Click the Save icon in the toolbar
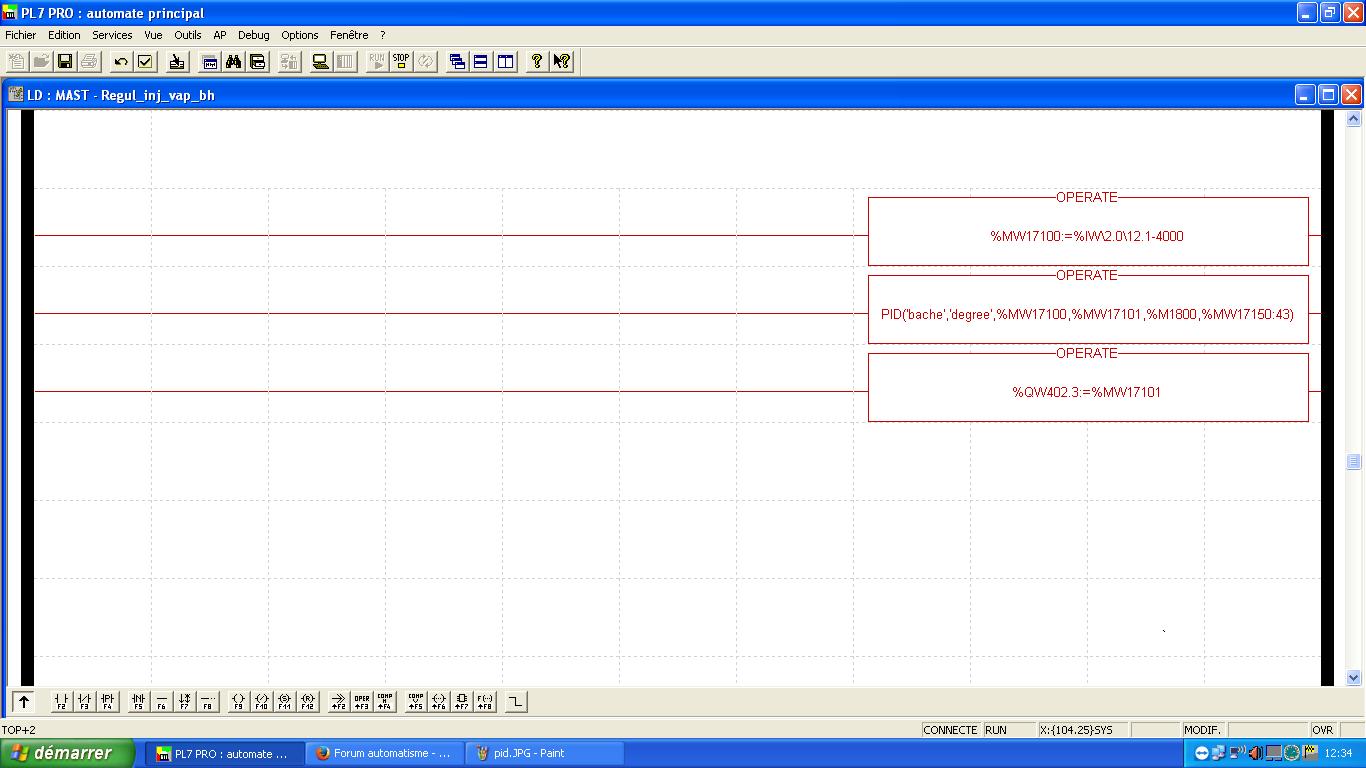 coord(65,62)
